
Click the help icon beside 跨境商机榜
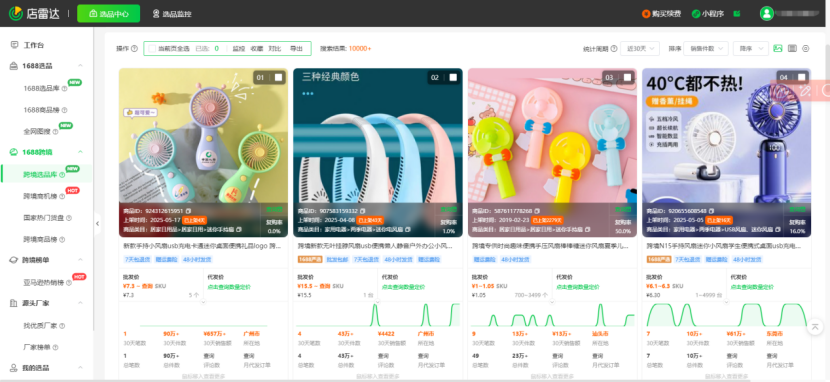[x=62, y=196]
